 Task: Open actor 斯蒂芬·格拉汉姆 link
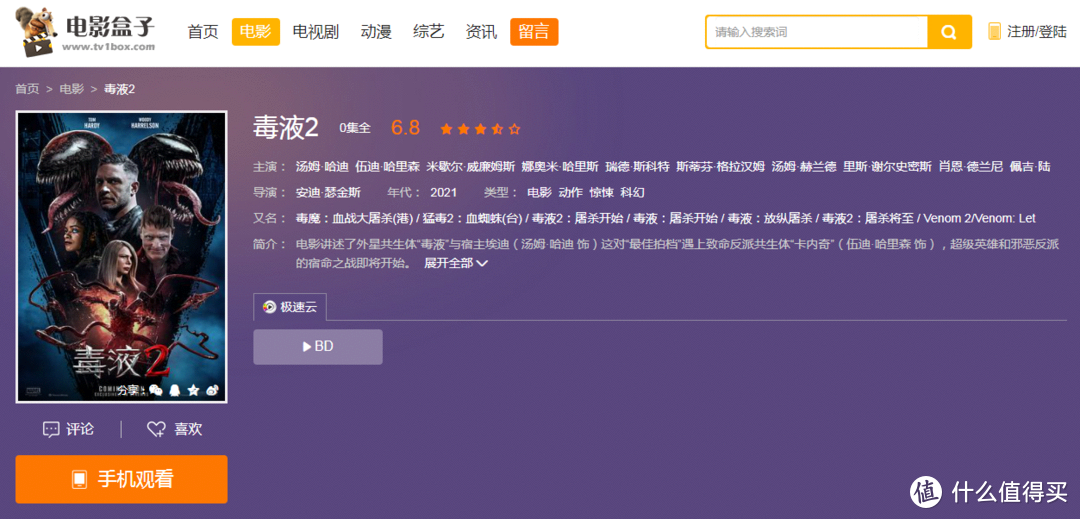[x=720, y=167]
